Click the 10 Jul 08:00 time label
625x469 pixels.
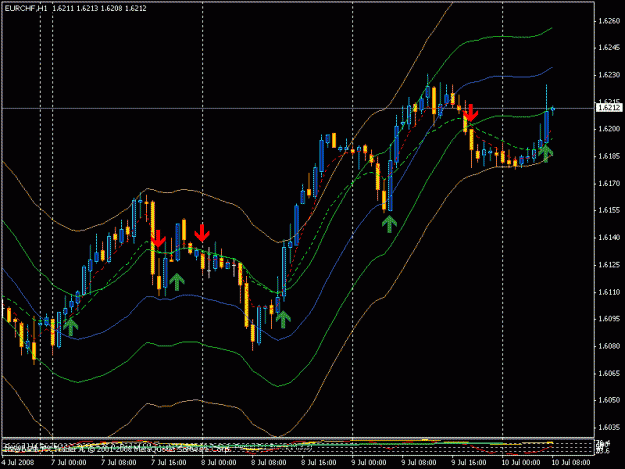point(571,462)
